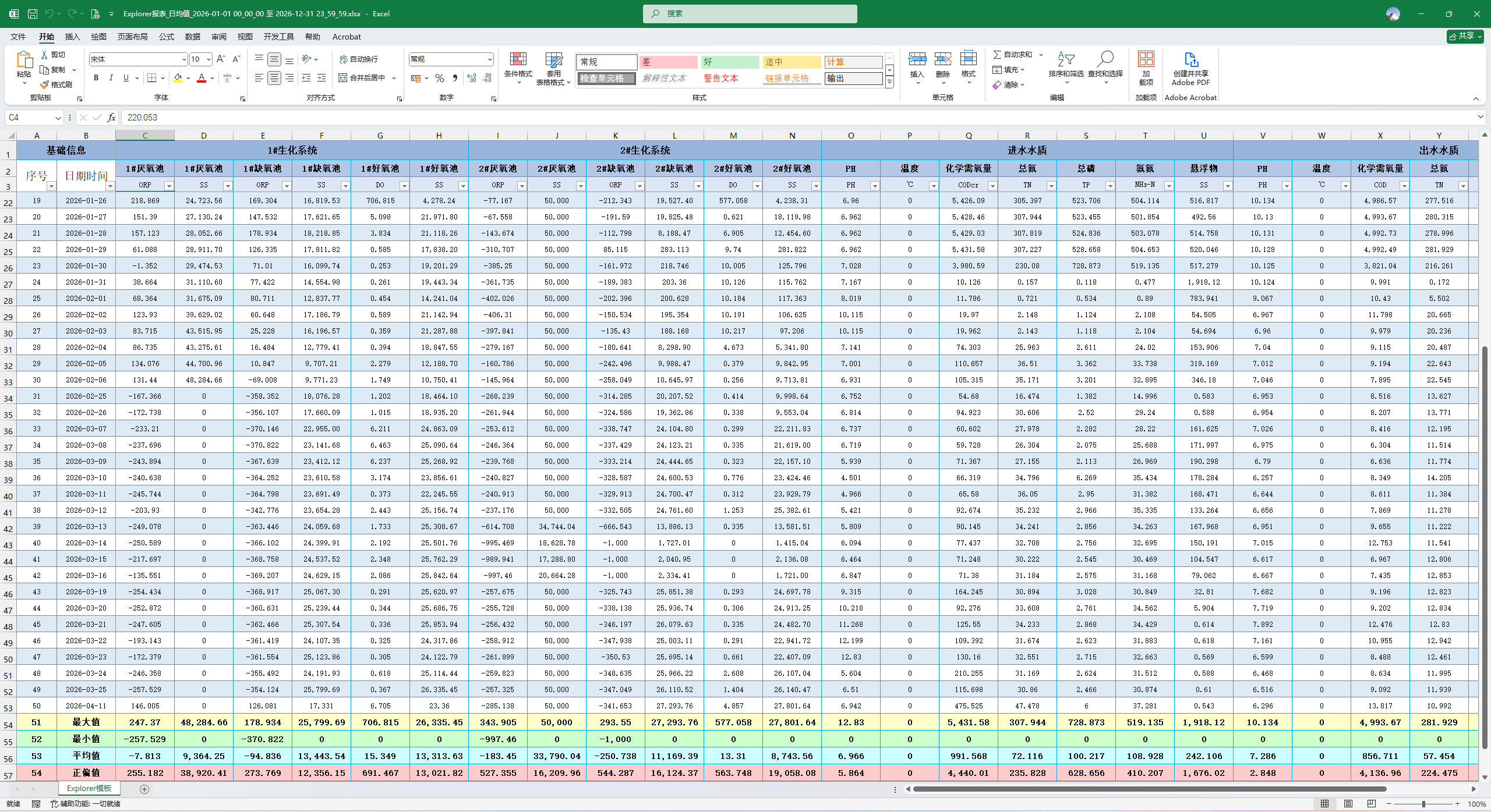This screenshot has width=1491, height=812.
Task: Add a new worksheet with the plus button
Action: pos(144,789)
